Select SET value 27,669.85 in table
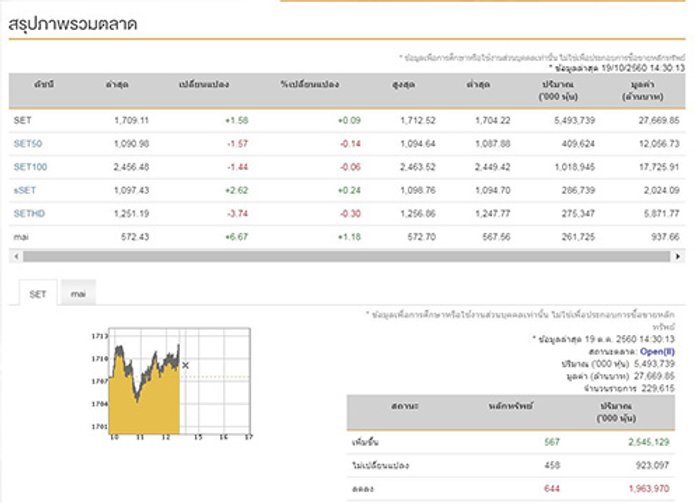700x504 pixels. tap(659, 121)
